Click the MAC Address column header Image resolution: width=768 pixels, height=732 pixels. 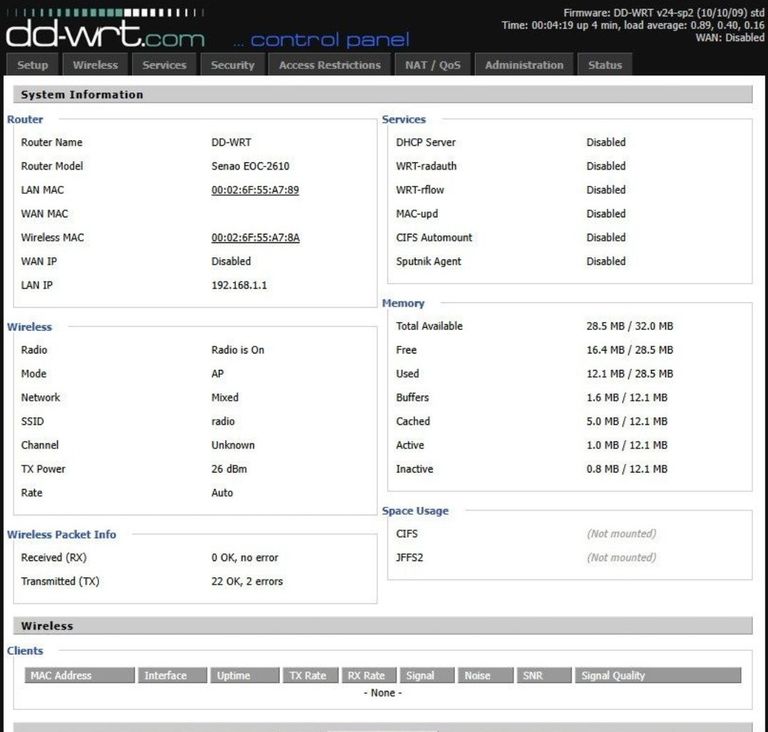(61, 676)
